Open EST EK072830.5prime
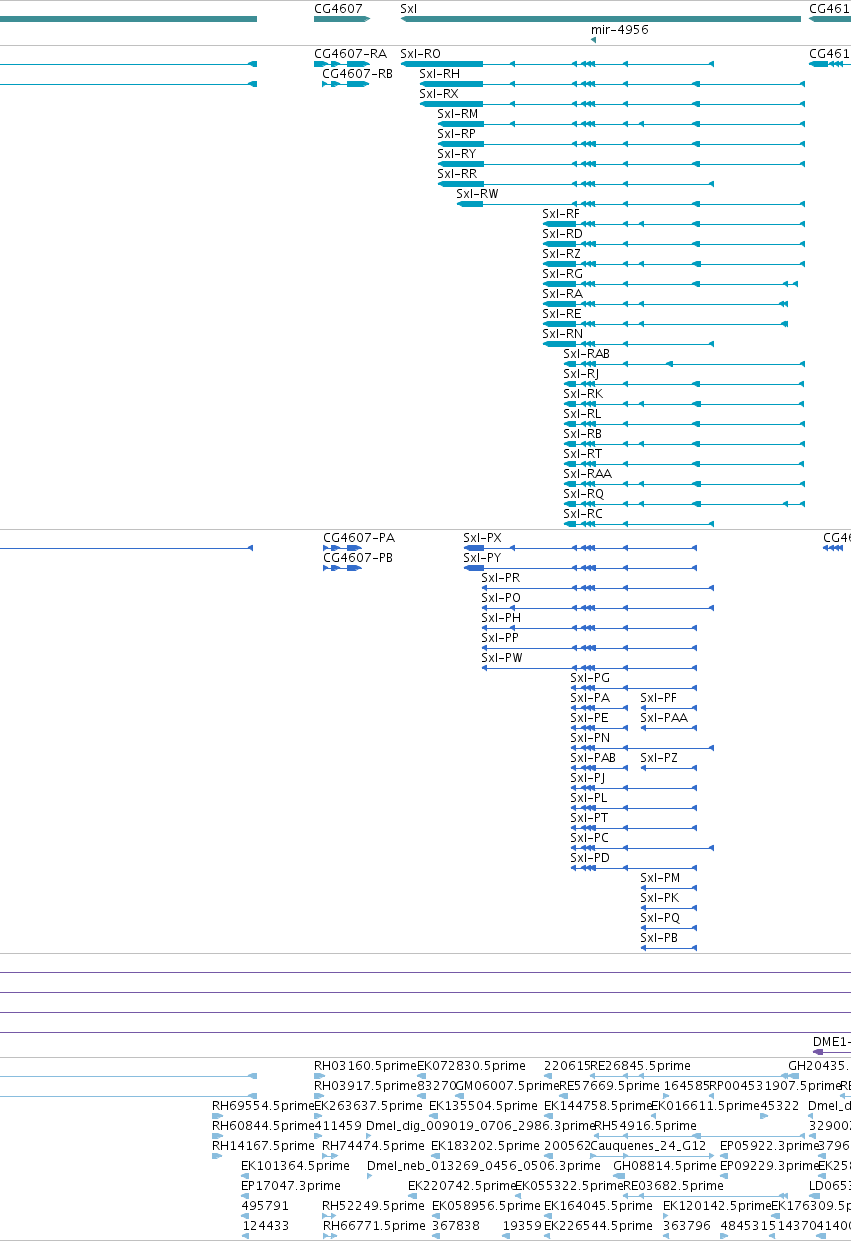 tap(471, 1066)
